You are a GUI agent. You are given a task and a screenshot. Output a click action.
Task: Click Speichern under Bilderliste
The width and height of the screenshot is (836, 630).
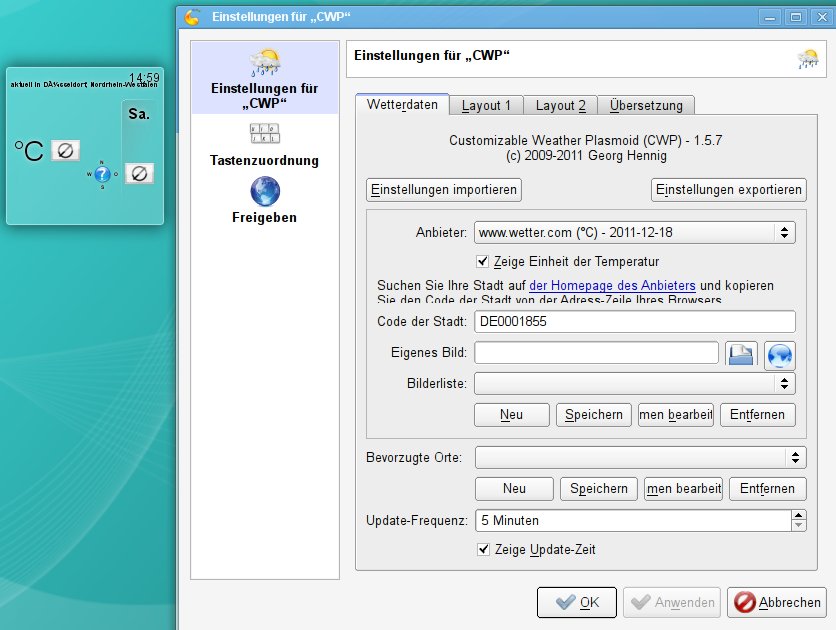pos(593,415)
